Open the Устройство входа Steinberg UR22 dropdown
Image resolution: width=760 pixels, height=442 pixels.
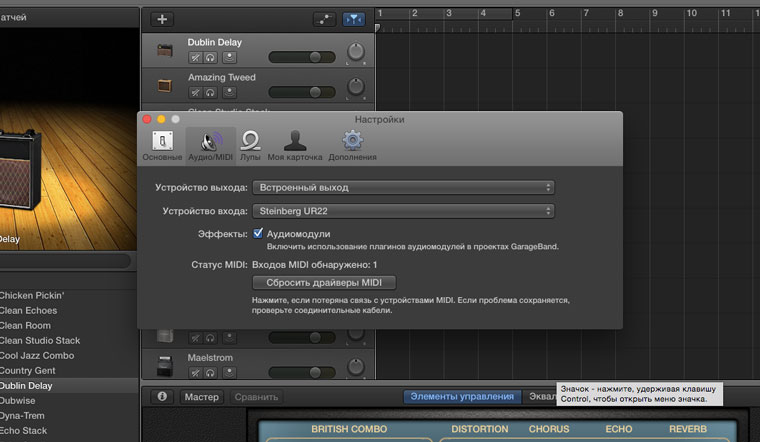(x=403, y=211)
